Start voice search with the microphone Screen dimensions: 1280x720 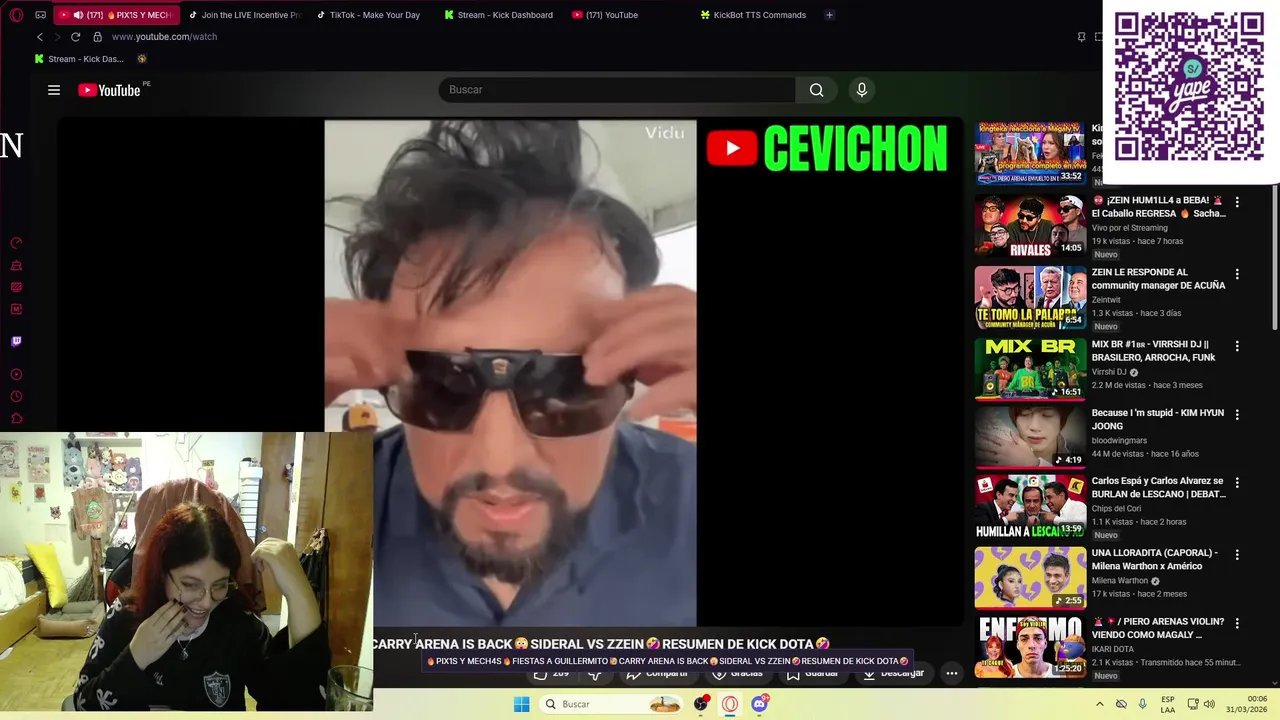(x=862, y=90)
